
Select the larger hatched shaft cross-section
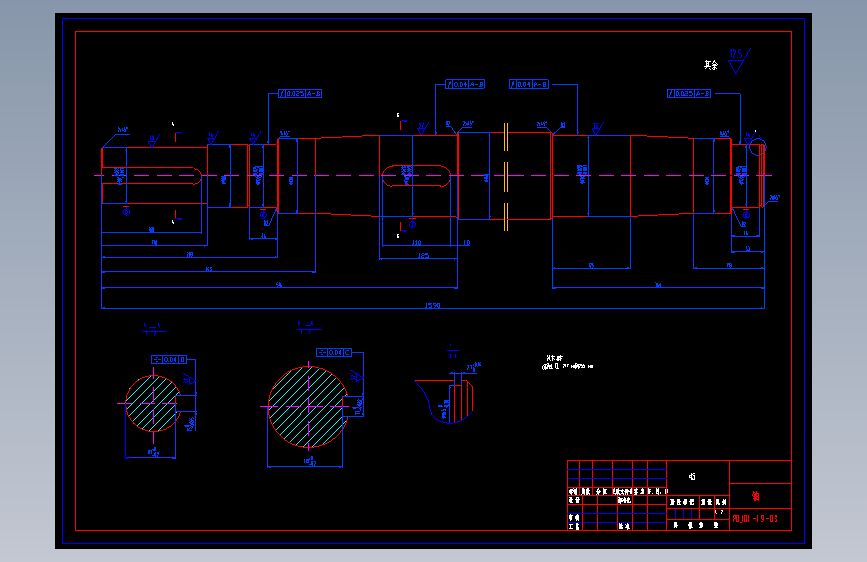(x=308, y=407)
